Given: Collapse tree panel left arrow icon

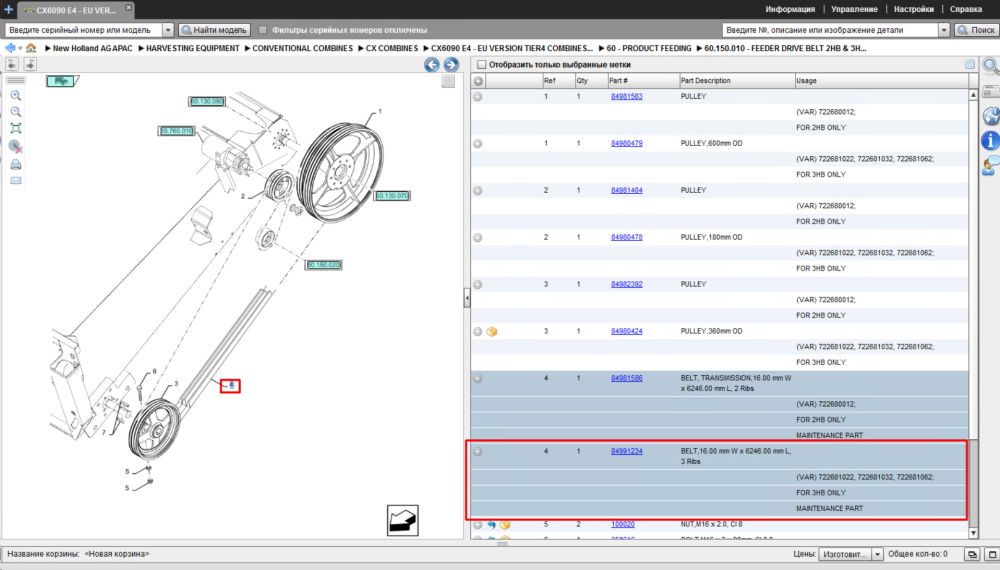Looking at the screenshot, I should pyautogui.click(x=12, y=64).
